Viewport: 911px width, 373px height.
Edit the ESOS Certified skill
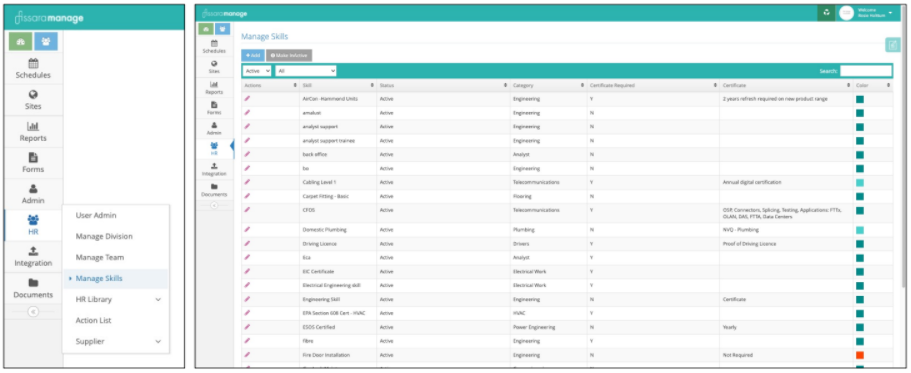pos(248,327)
